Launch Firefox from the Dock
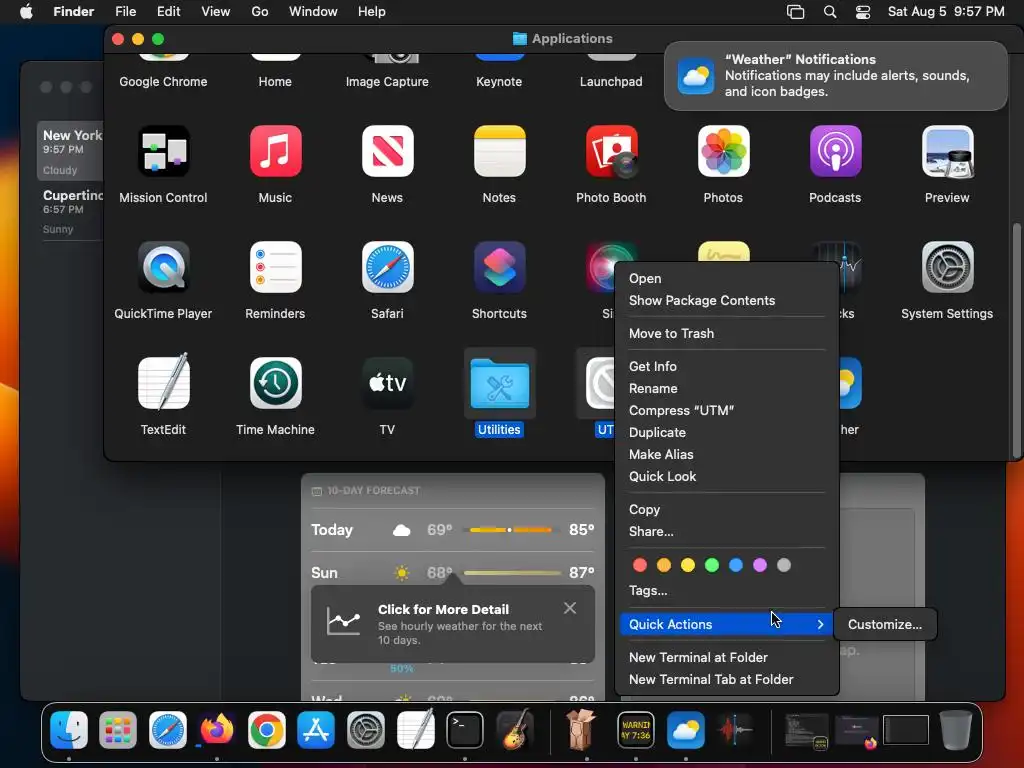This screenshot has height=768, width=1024. (x=217, y=729)
